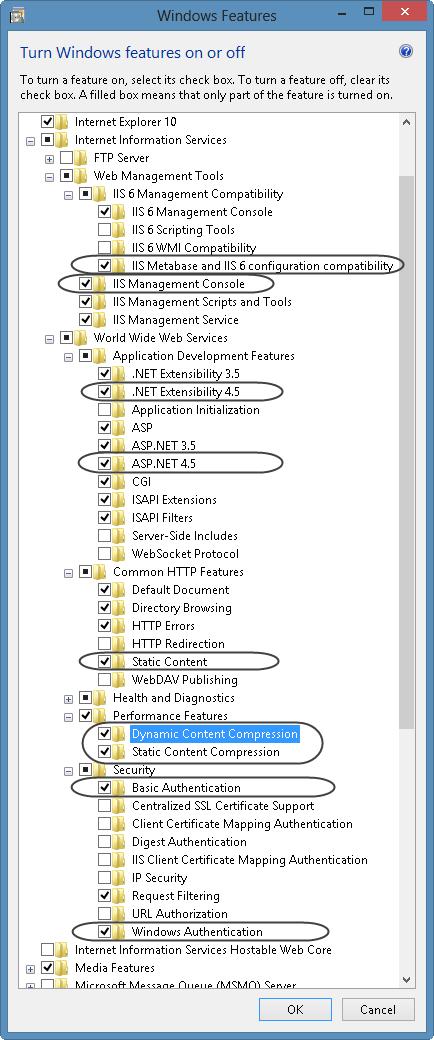The height and width of the screenshot is (1040, 434).
Task: Collapse the Application Development Features node
Action: [x=68, y=356]
